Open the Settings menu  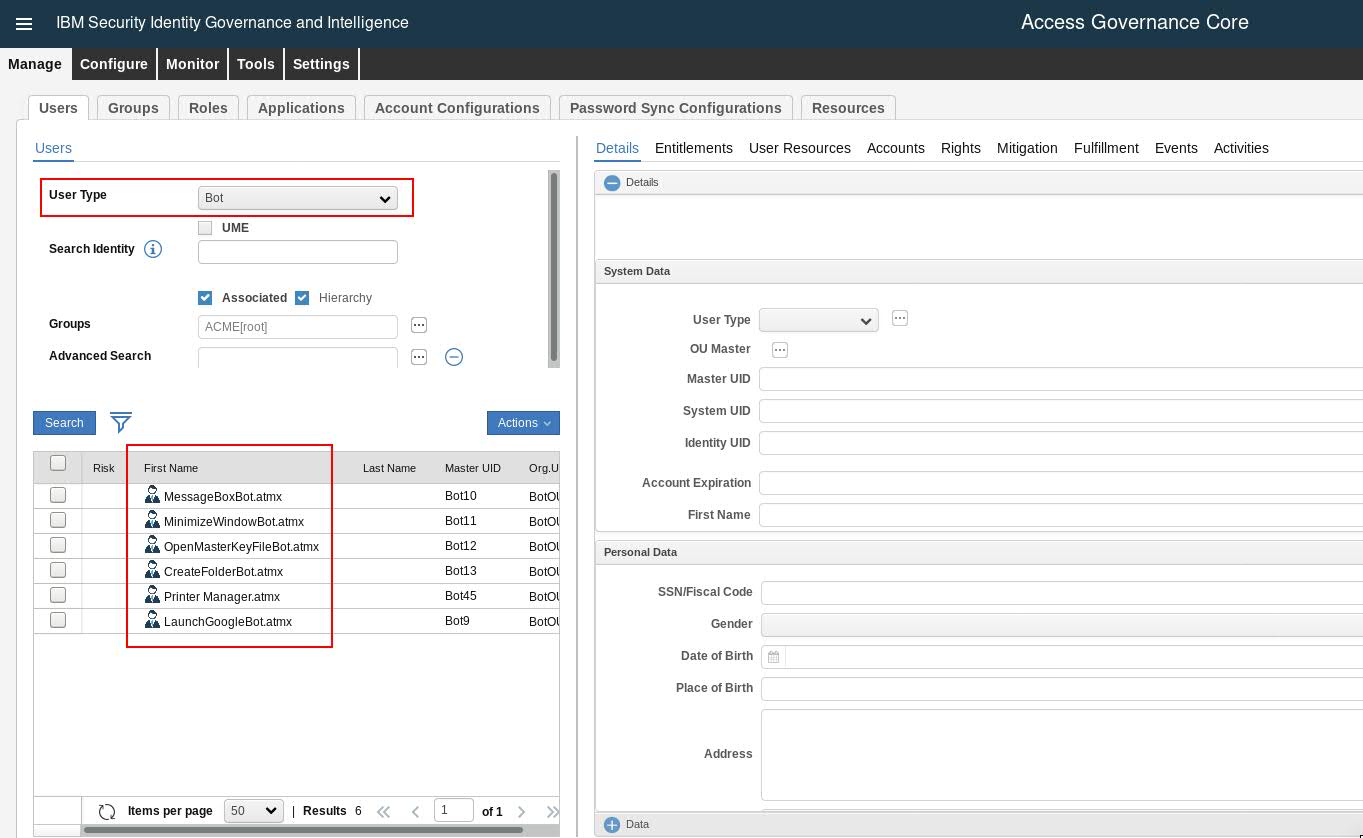click(x=321, y=64)
